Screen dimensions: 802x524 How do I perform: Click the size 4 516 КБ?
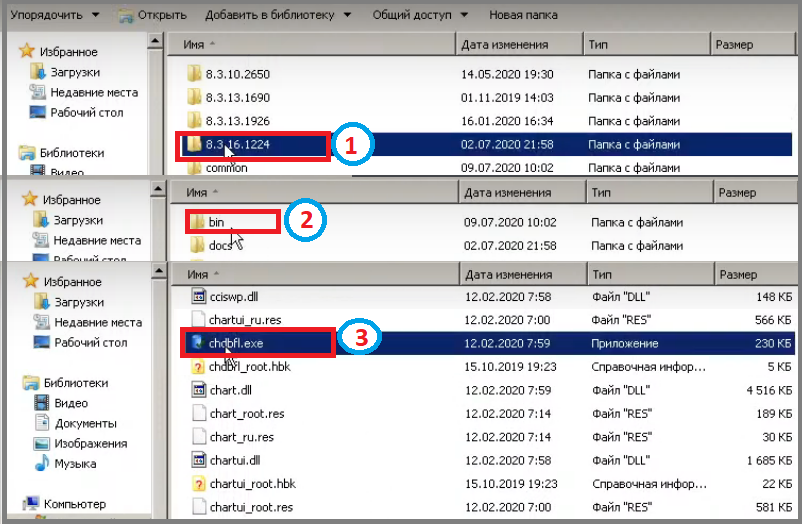pyautogui.click(x=769, y=390)
